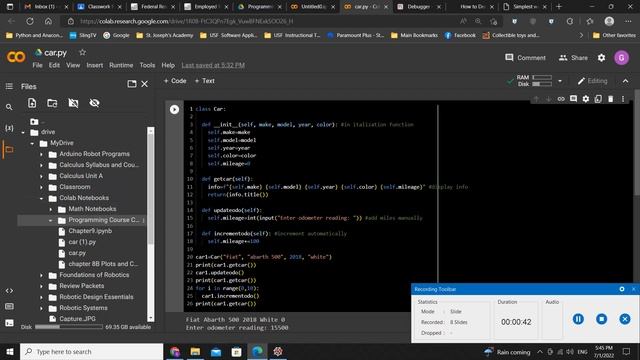Expand Calculus Unit A folder
Viewport: 640px width, 360px height.
point(41,176)
